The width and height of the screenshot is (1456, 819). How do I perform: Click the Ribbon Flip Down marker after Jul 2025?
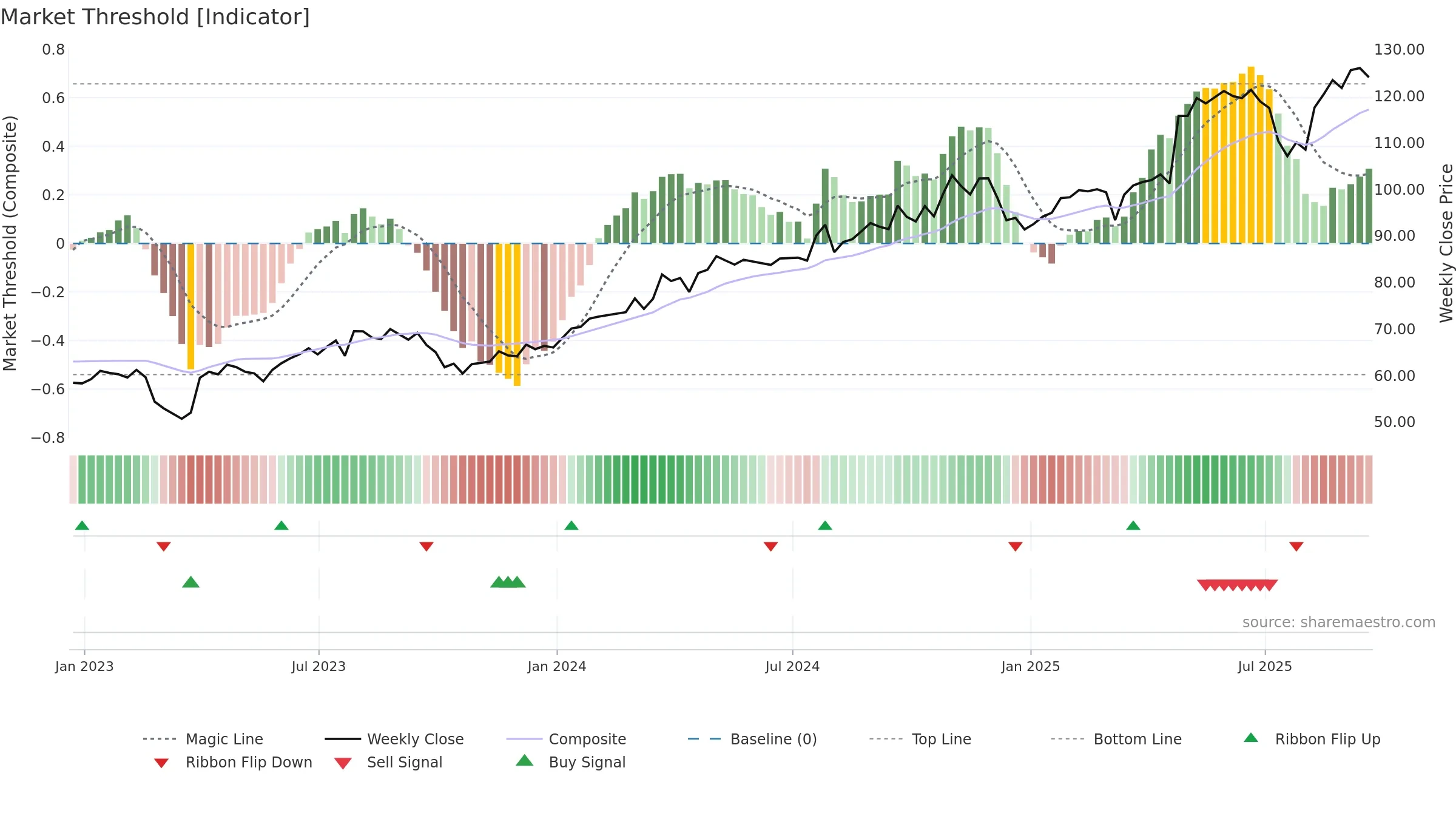(1296, 547)
